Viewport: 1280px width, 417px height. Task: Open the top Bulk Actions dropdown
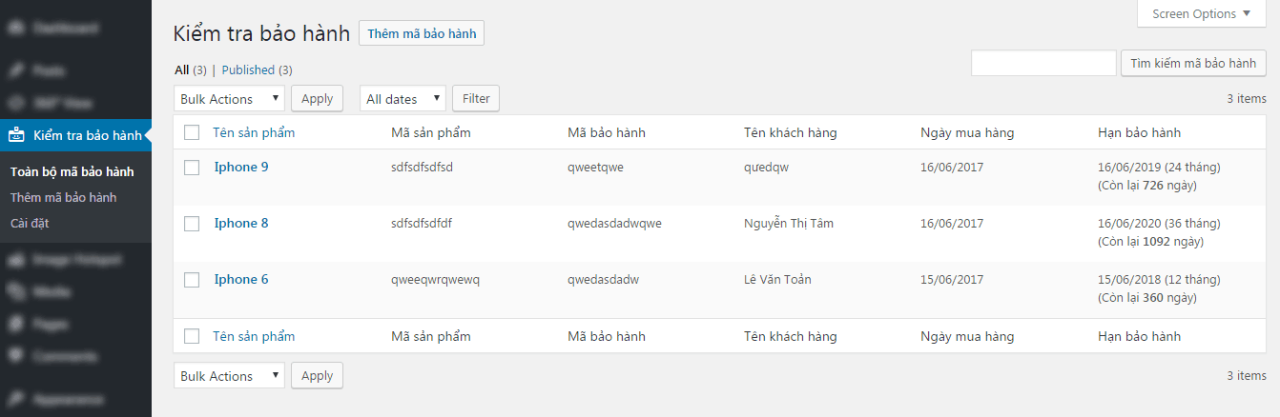(229, 99)
